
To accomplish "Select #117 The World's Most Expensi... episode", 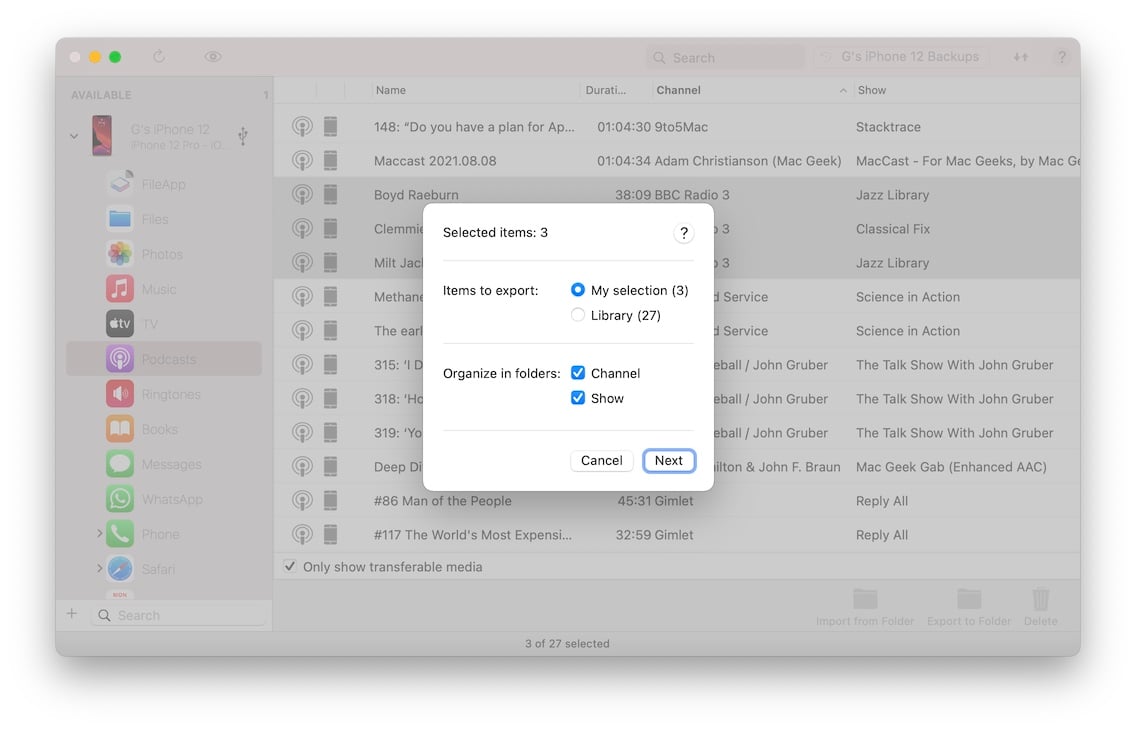I will tap(677, 535).
